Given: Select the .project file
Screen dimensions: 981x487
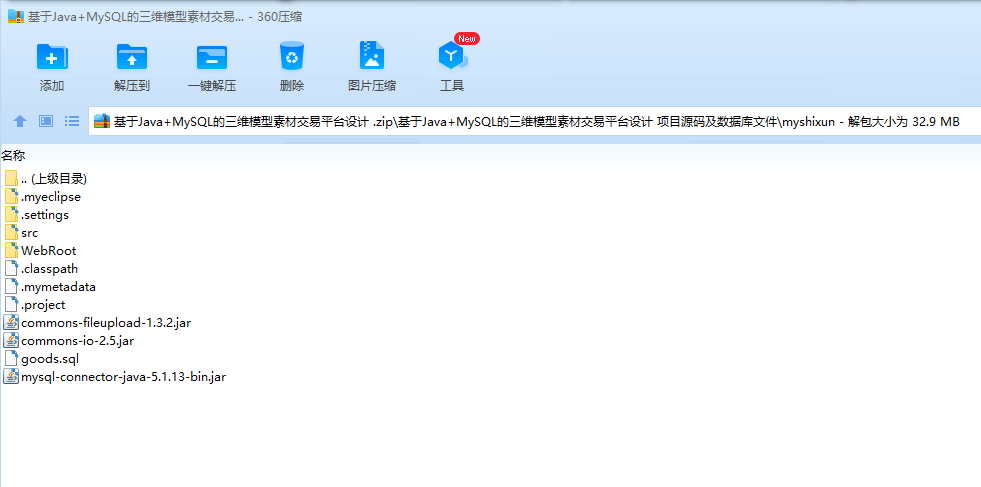Looking at the screenshot, I should (34, 305).
